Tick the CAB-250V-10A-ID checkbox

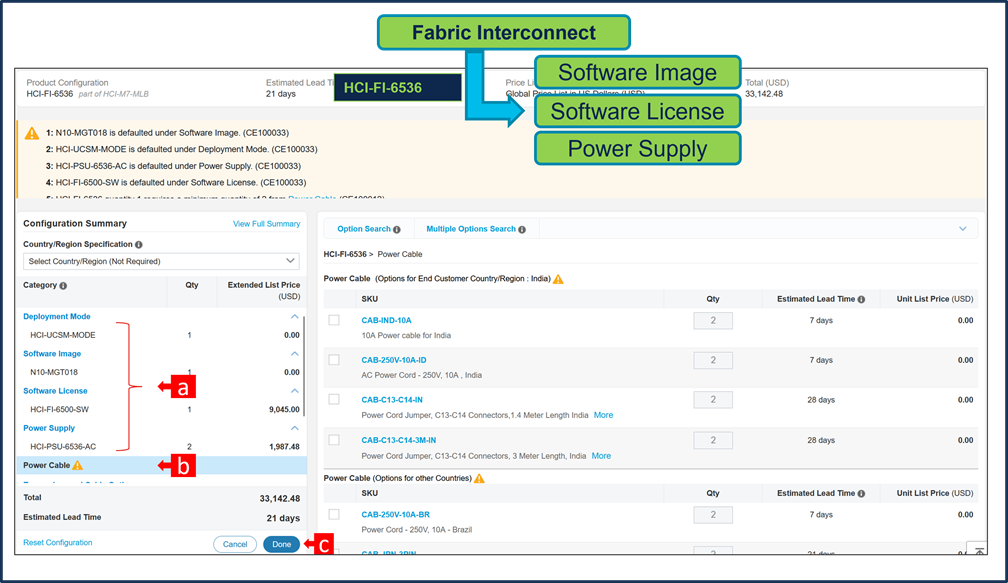tap(334, 360)
